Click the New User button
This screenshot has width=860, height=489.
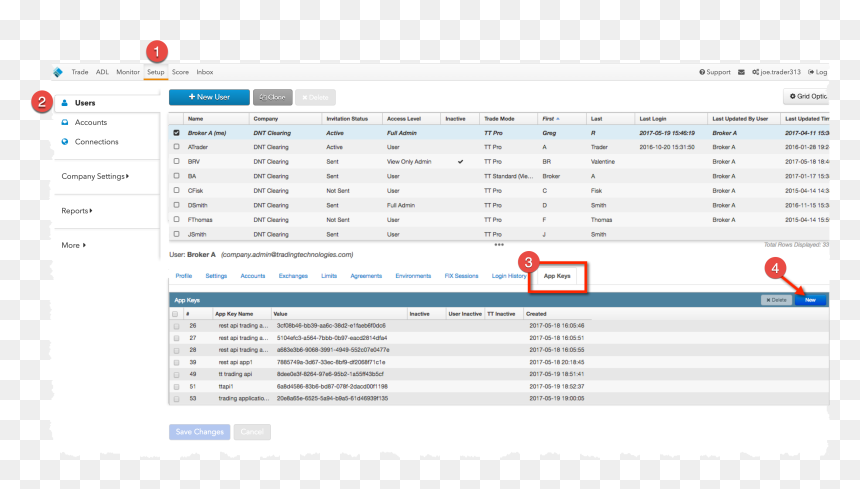click(x=209, y=97)
